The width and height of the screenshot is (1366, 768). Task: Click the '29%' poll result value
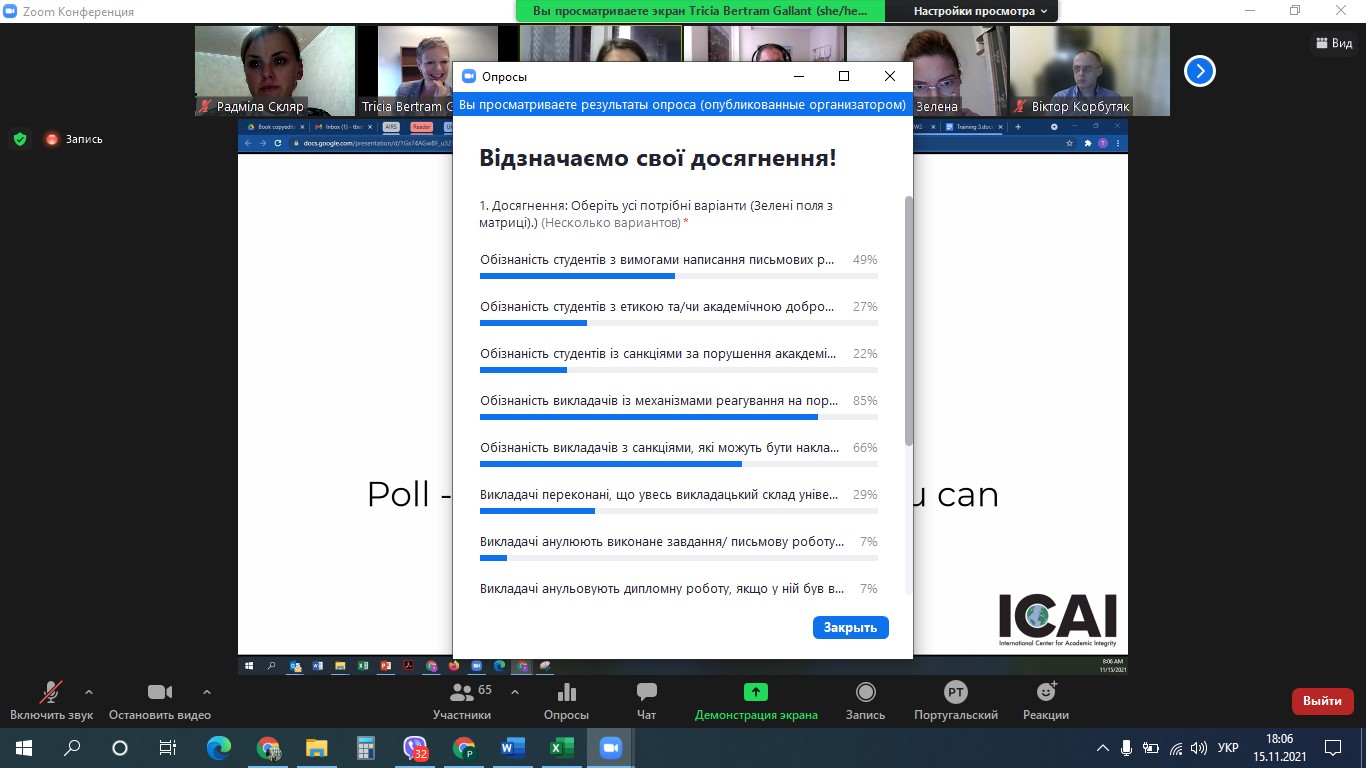coord(865,495)
